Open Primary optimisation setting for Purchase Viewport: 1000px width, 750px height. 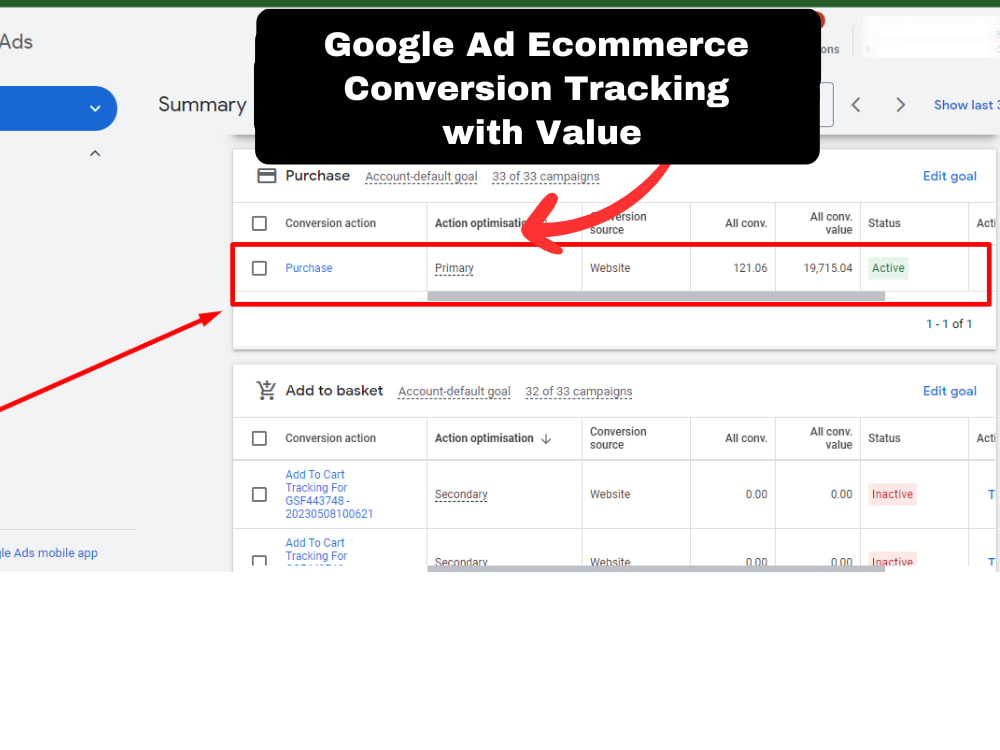(x=454, y=268)
